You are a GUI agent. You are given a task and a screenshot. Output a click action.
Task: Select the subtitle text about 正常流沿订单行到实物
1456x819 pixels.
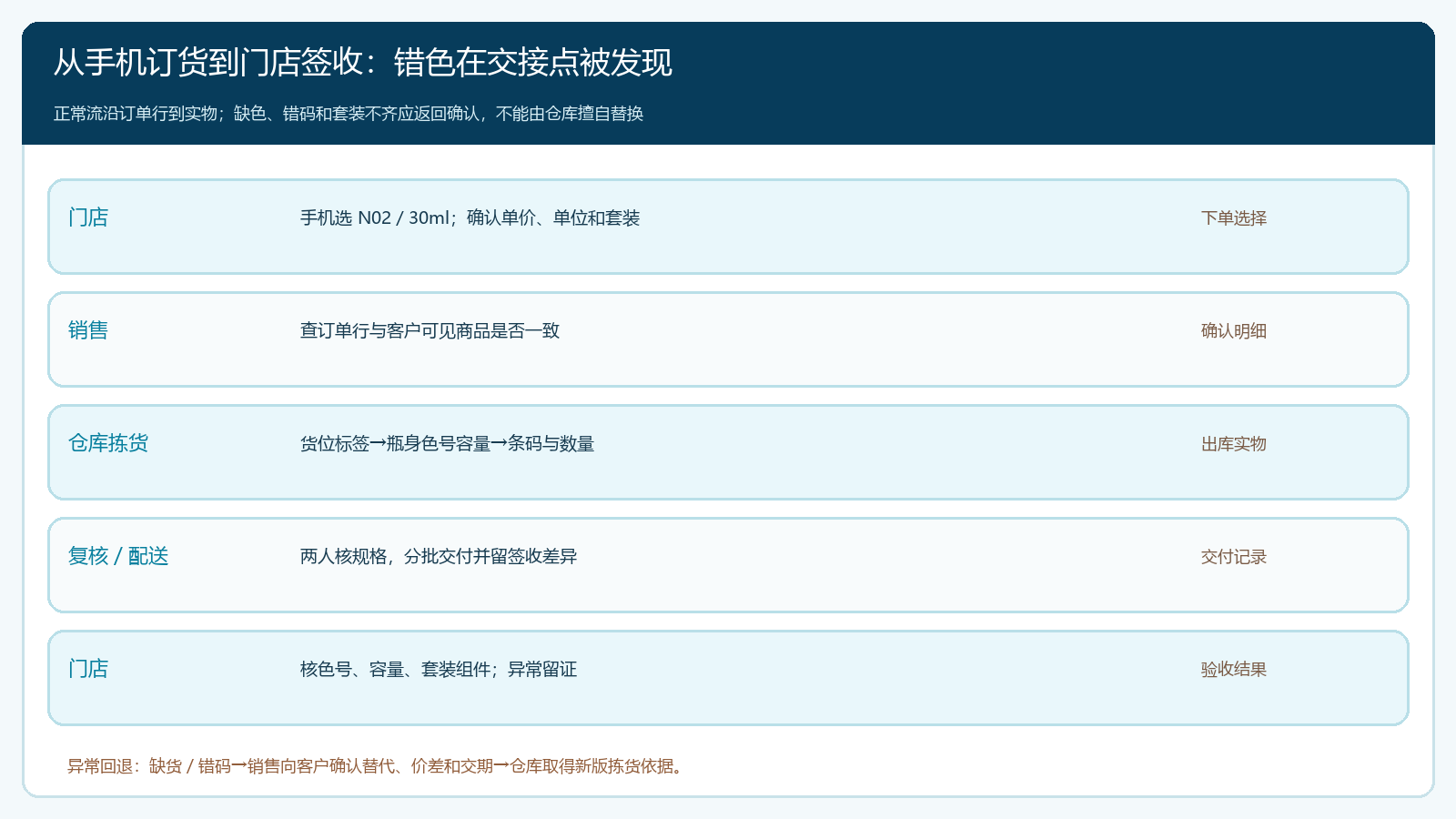[x=349, y=114]
